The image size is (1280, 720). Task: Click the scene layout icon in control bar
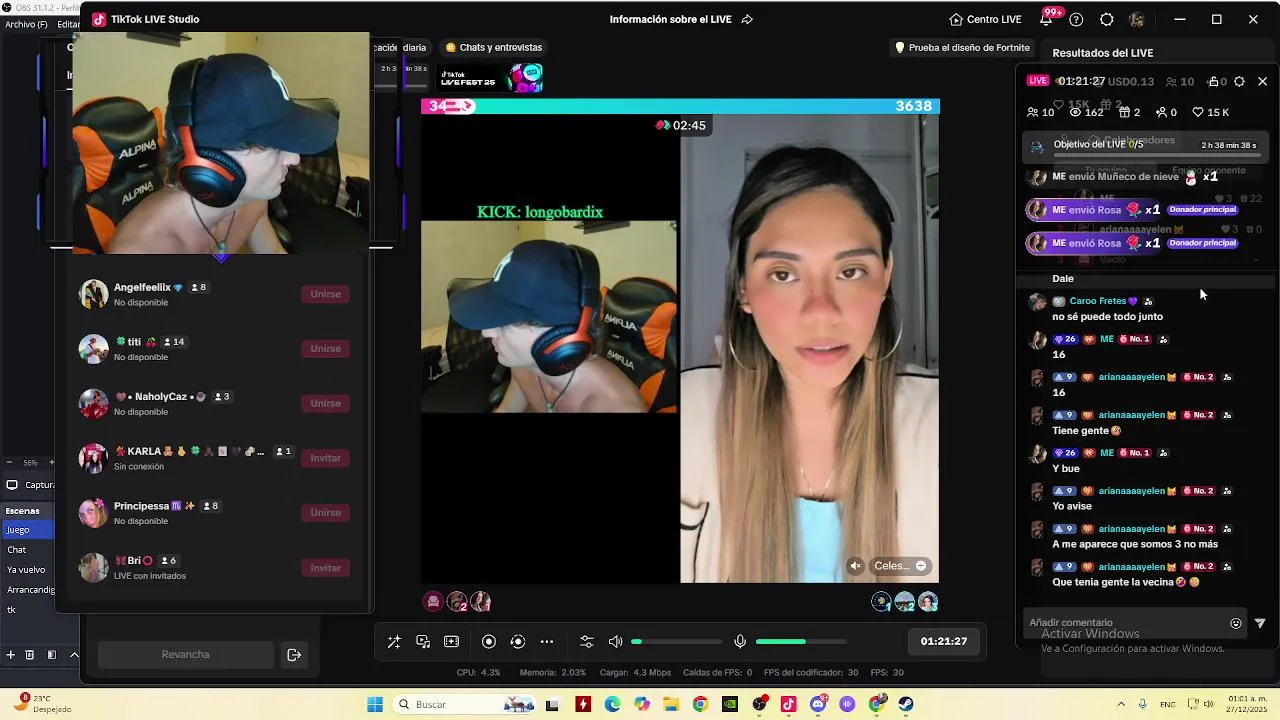pyautogui.click(x=451, y=642)
